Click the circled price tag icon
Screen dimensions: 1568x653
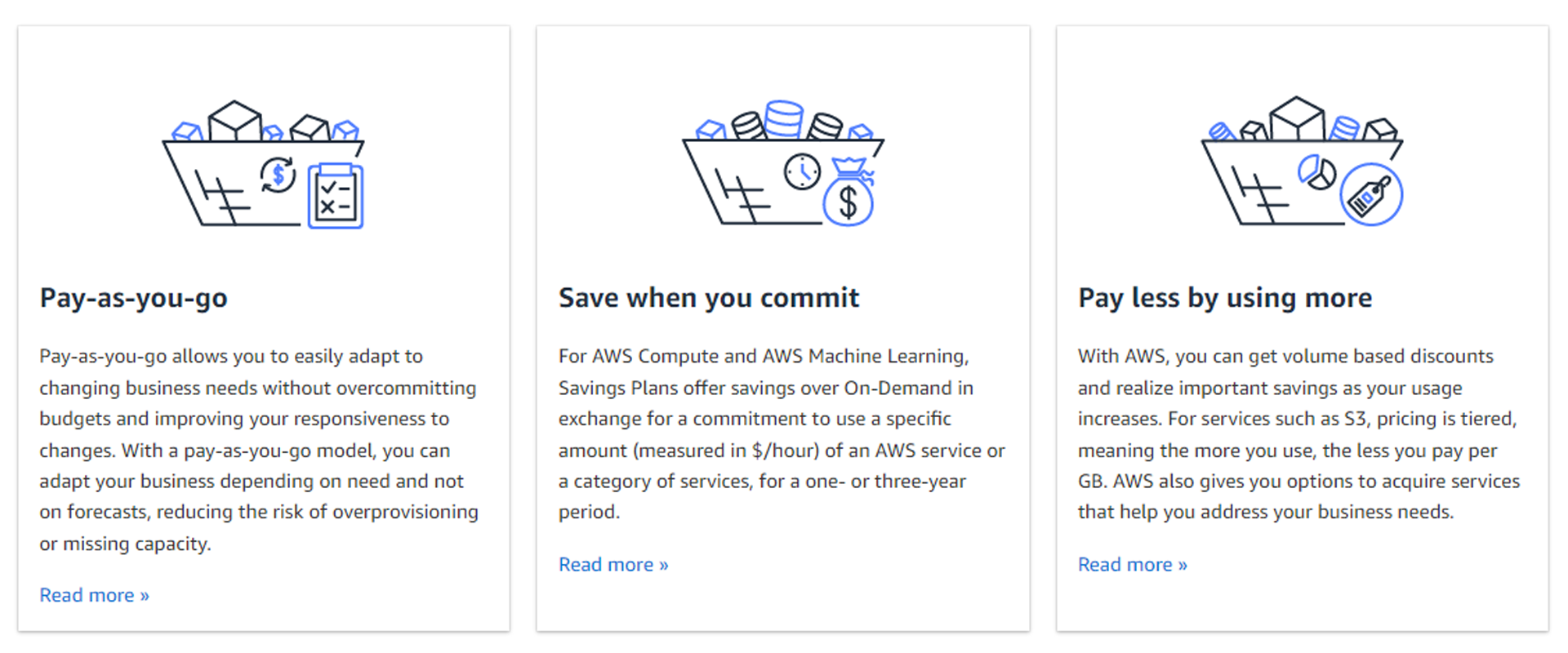(x=1371, y=195)
